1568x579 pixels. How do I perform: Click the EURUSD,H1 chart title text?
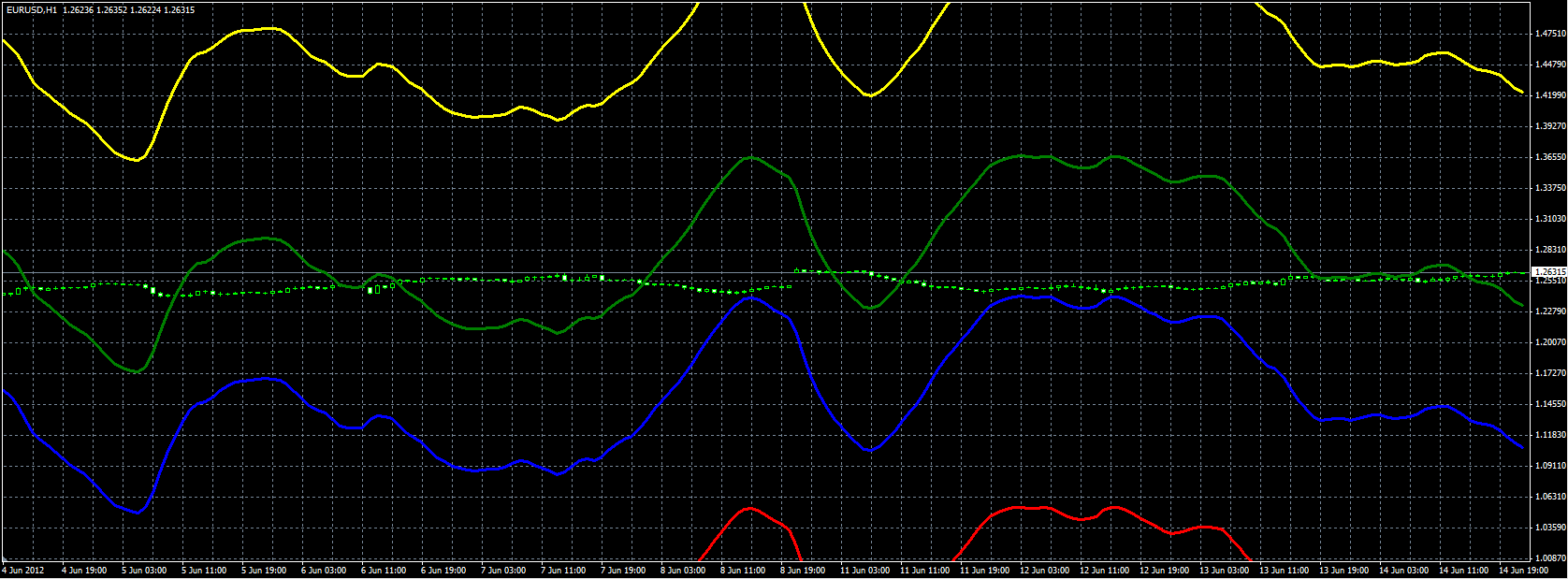coord(32,9)
